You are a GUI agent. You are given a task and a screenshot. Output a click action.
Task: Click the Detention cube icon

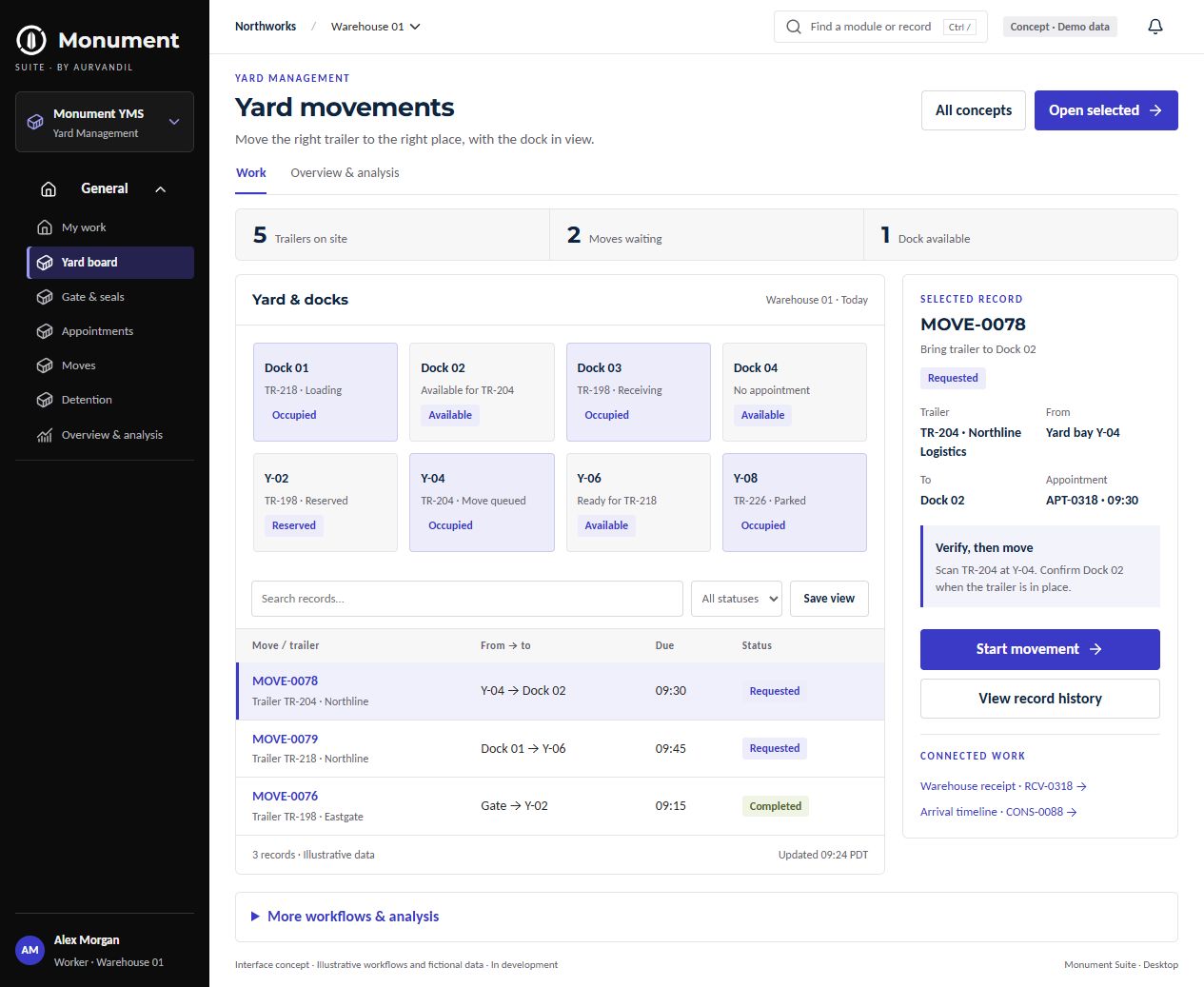(45, 400)
